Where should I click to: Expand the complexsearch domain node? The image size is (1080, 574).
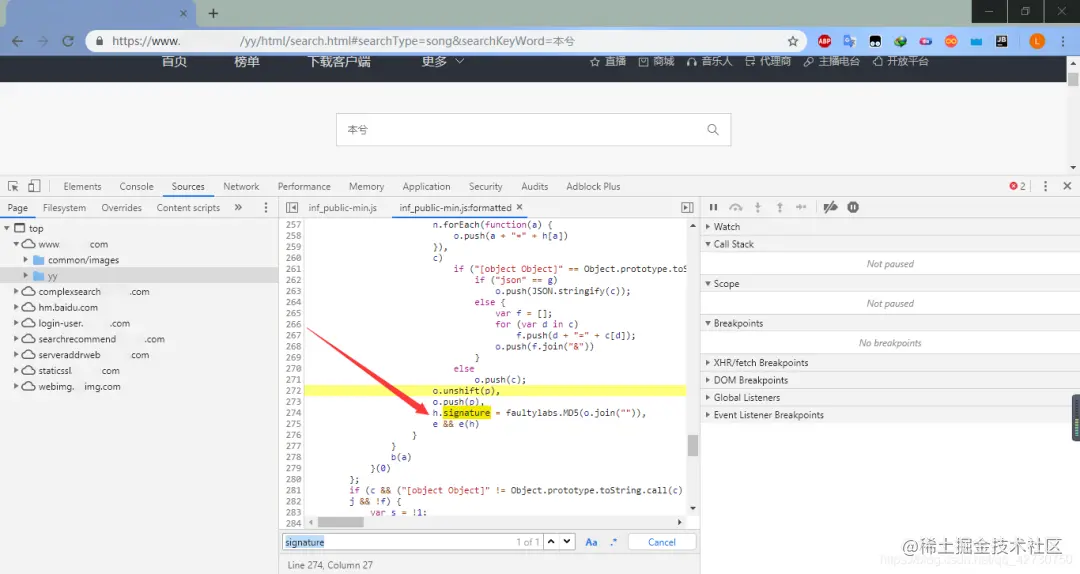16,291
